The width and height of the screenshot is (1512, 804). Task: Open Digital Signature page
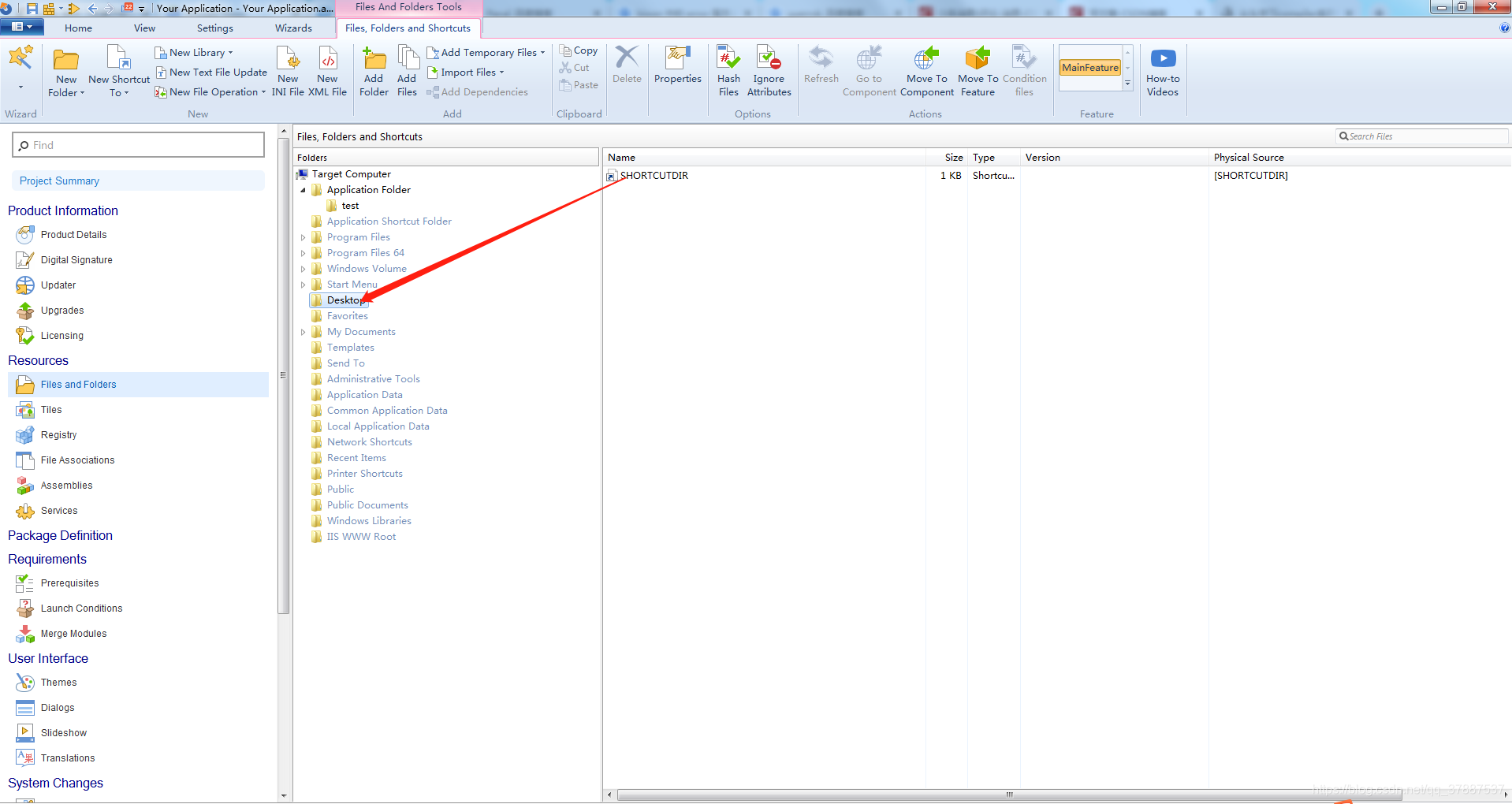(x=76, y=260)
